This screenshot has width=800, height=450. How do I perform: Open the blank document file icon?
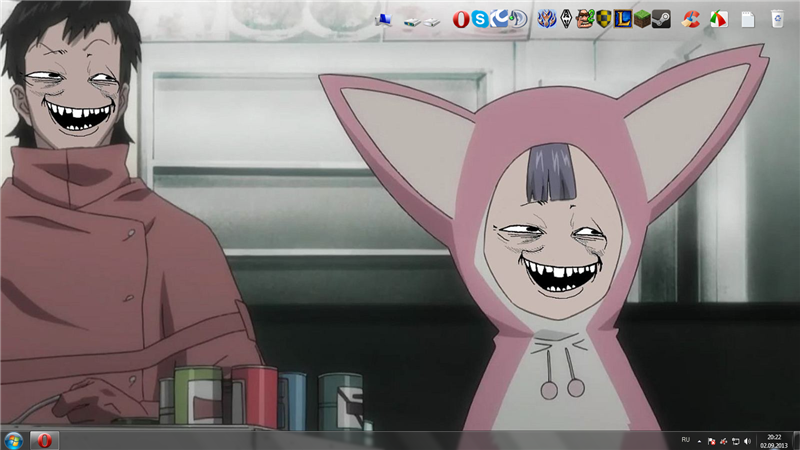[x=748, y=19]
